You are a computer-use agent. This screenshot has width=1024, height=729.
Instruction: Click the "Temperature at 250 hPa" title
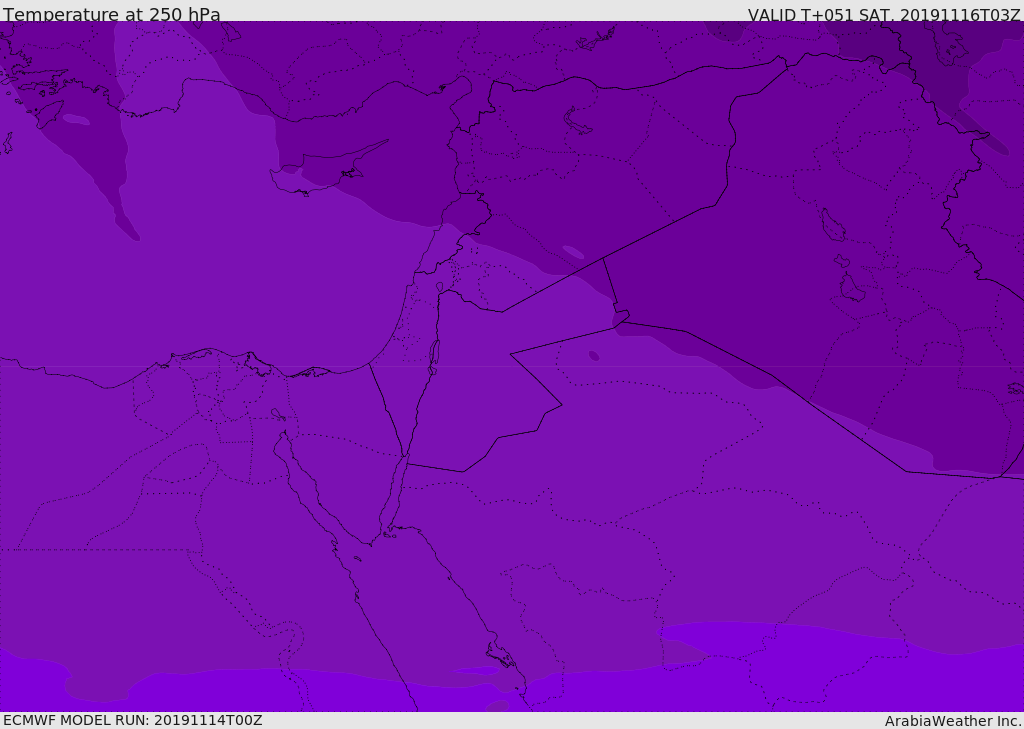(x=111, y=14)
